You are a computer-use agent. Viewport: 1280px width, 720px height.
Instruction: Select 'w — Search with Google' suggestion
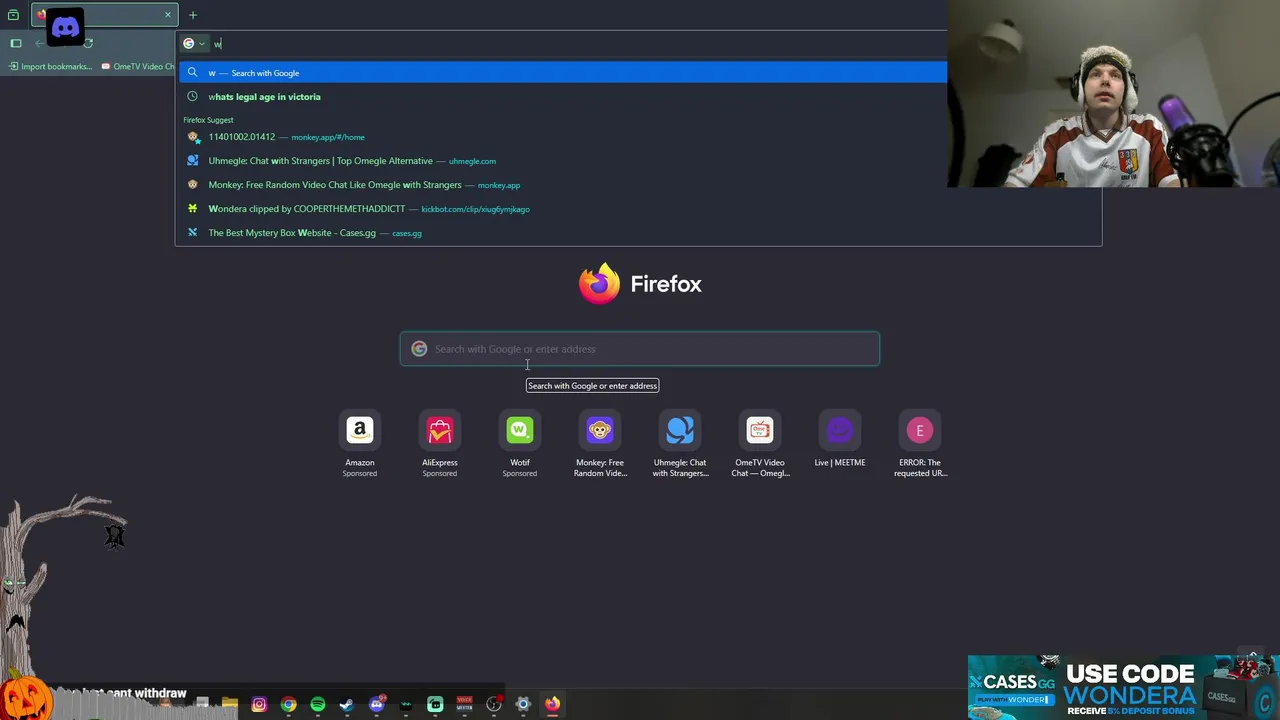tap(563, 73)
